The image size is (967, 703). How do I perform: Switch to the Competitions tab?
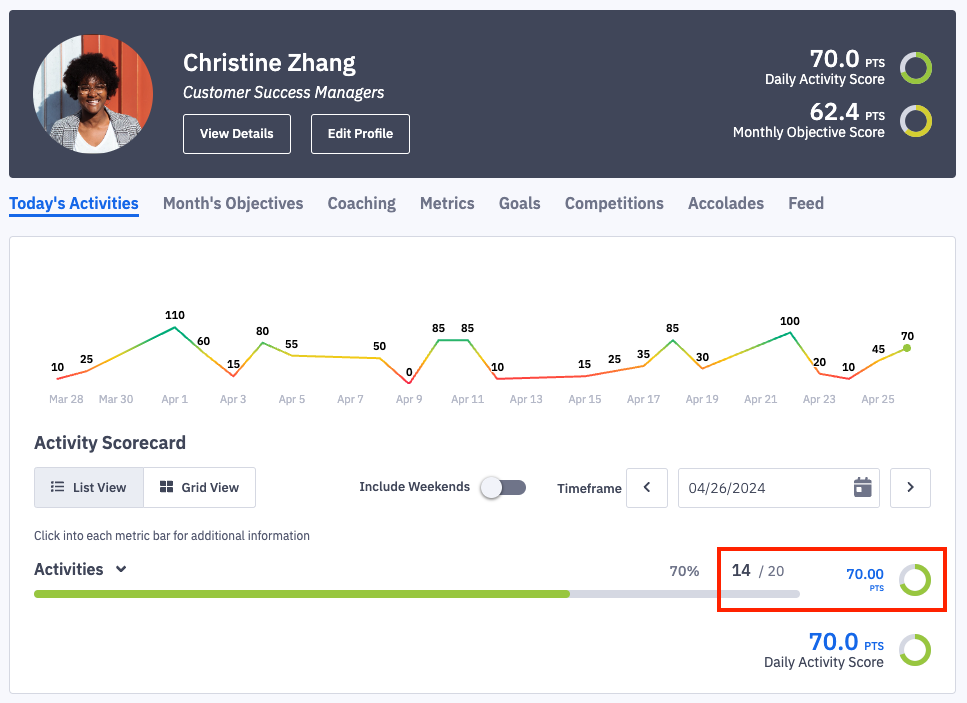click(614, 203)
